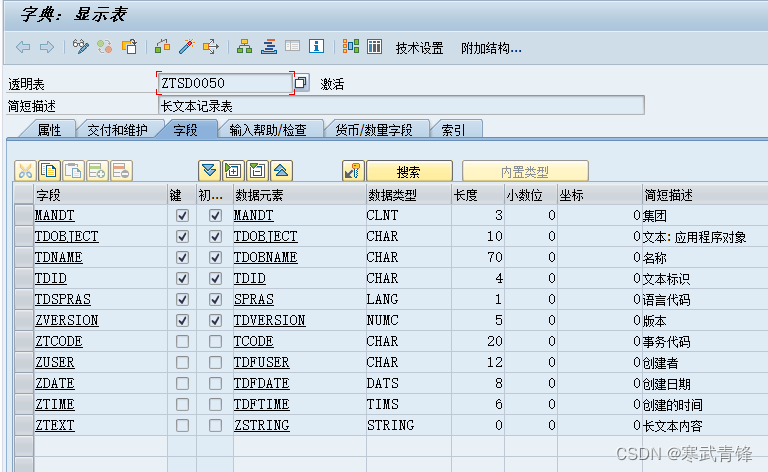
Task: Click the 搜索 button
Action: pos(409,171)
